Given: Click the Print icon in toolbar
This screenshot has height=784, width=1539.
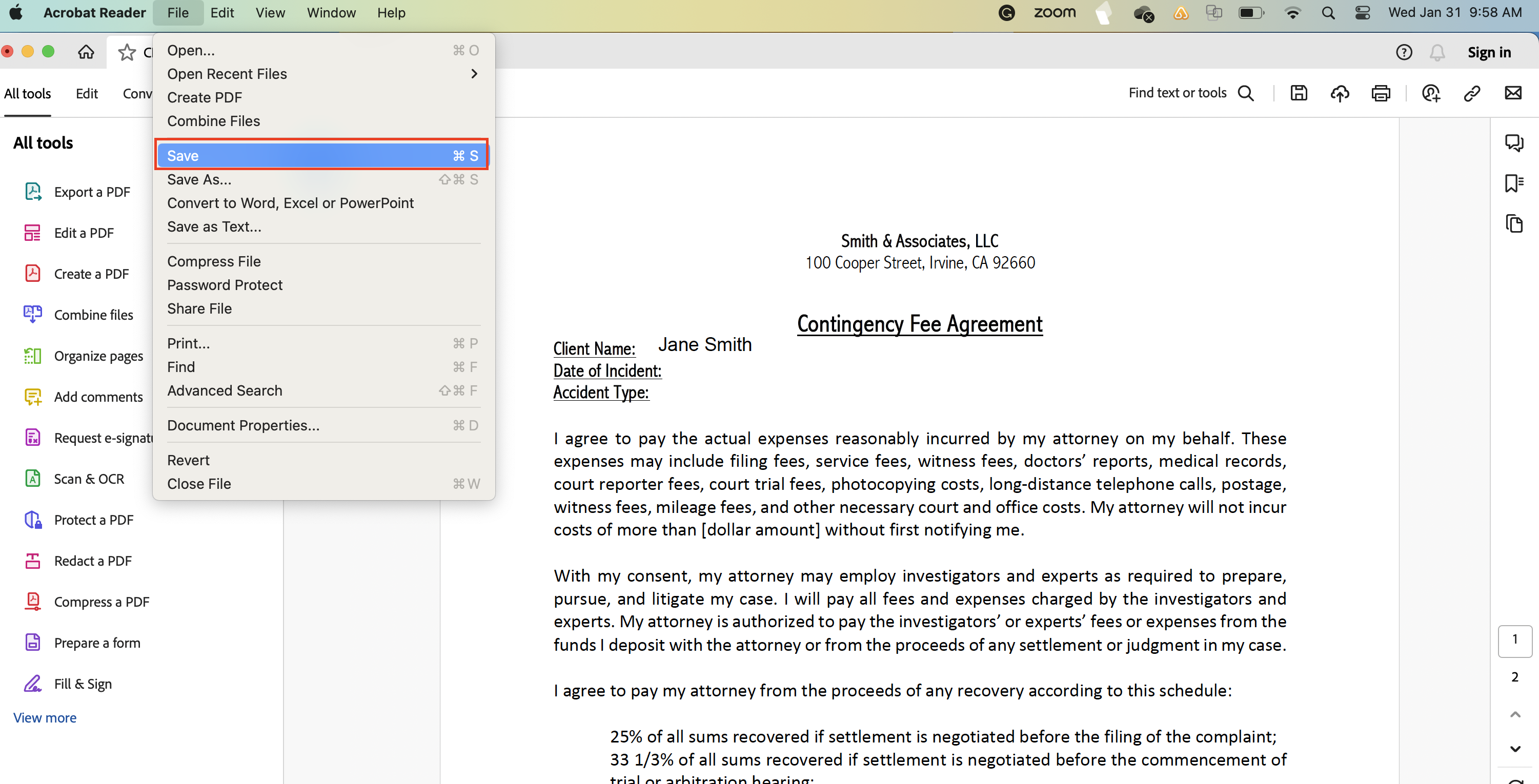Looking at the screenshot, I should tap(1381, 93).
